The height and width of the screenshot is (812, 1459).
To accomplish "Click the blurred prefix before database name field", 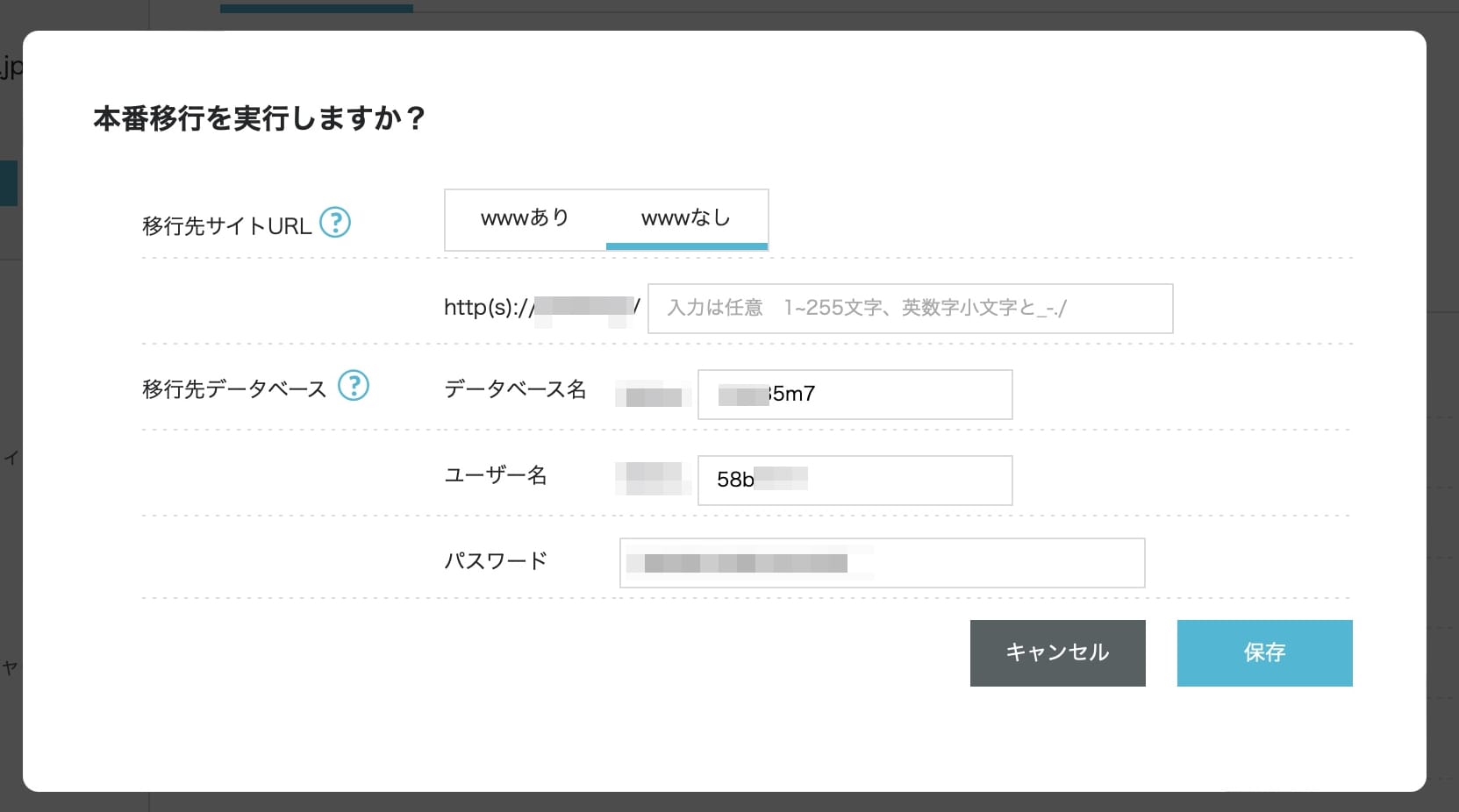I will [653, 395].
